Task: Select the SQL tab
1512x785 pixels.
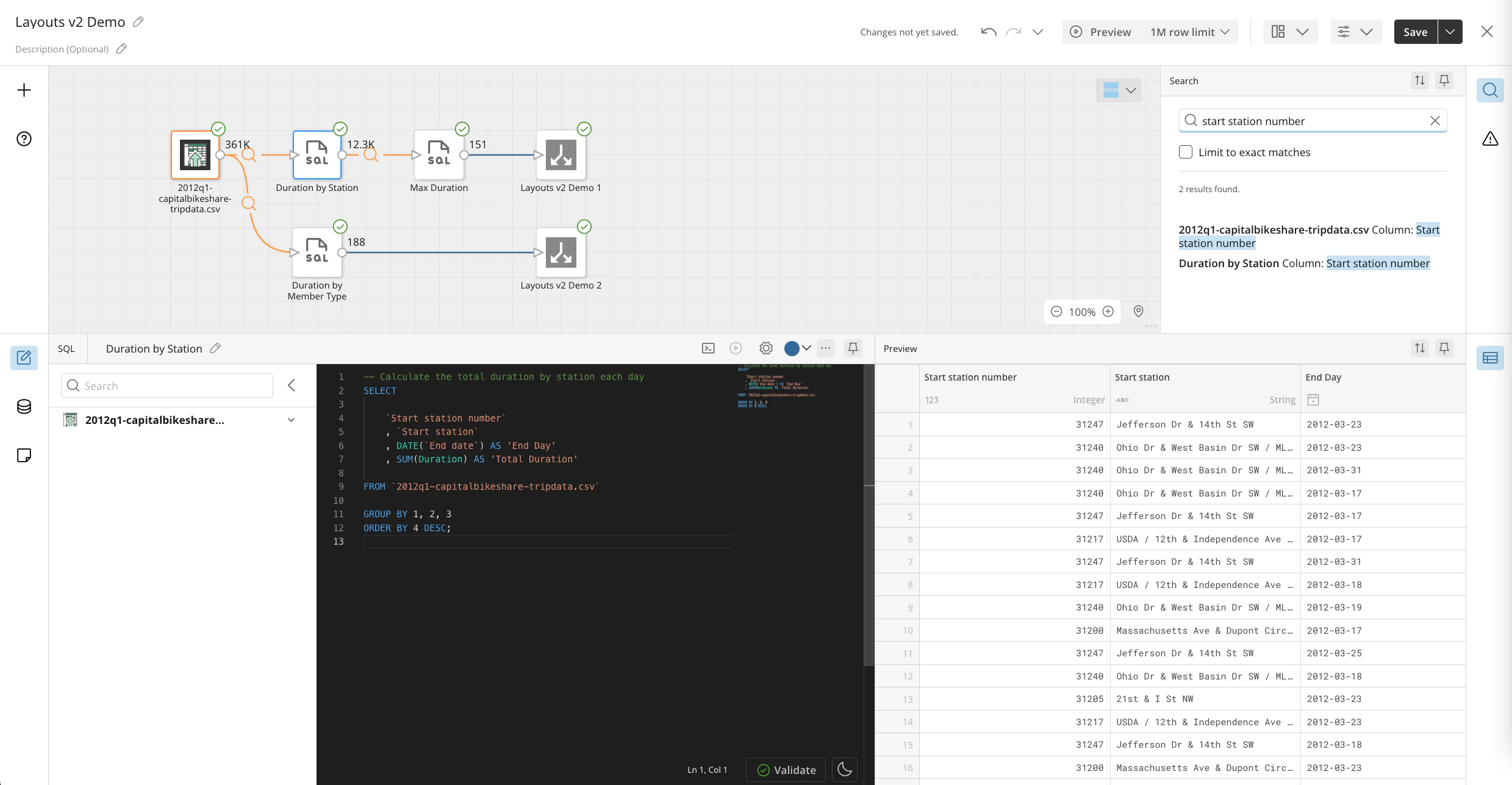Action: point(66,349)
